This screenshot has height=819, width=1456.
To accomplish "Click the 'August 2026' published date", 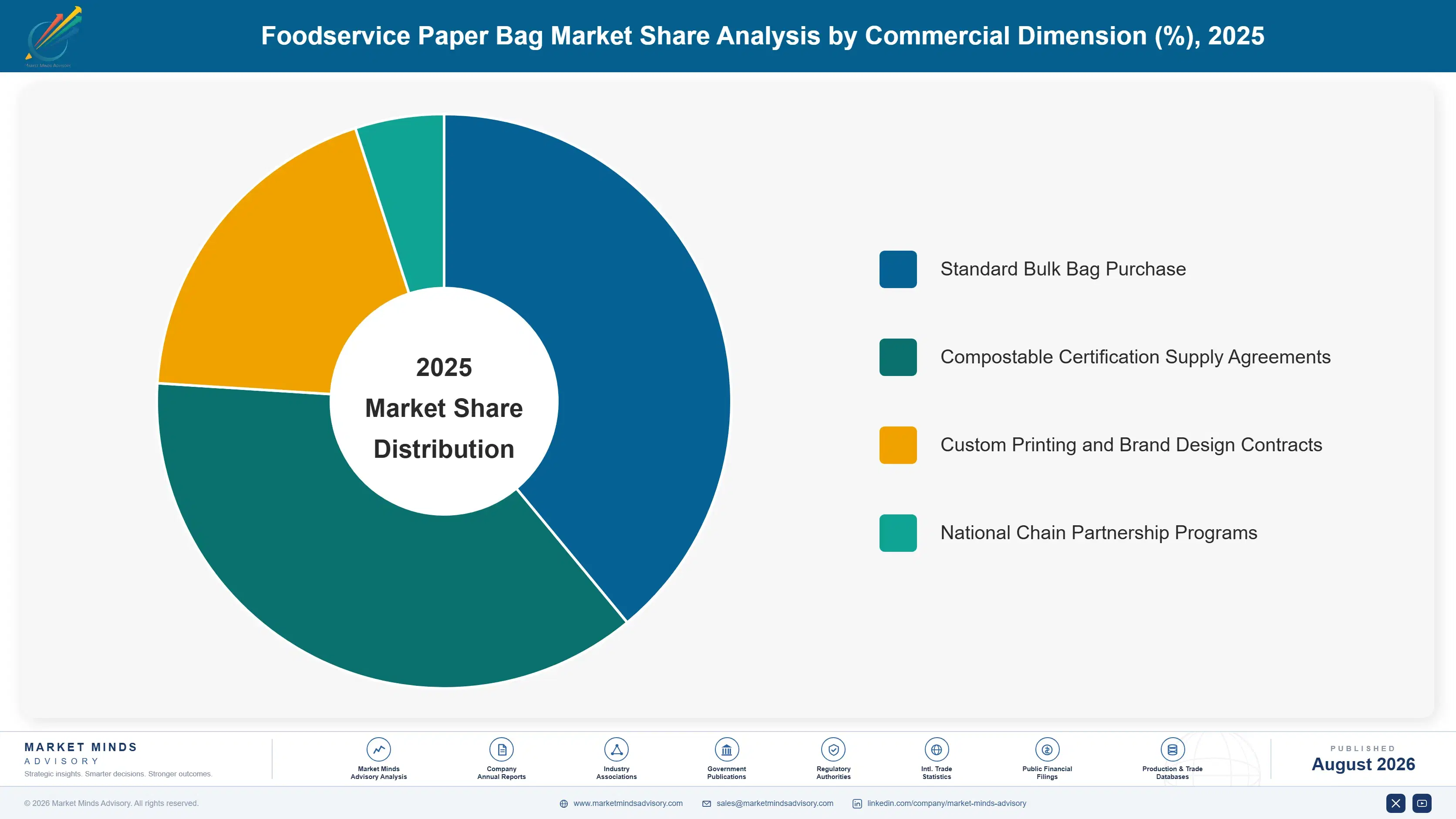I will (1363, 764).
